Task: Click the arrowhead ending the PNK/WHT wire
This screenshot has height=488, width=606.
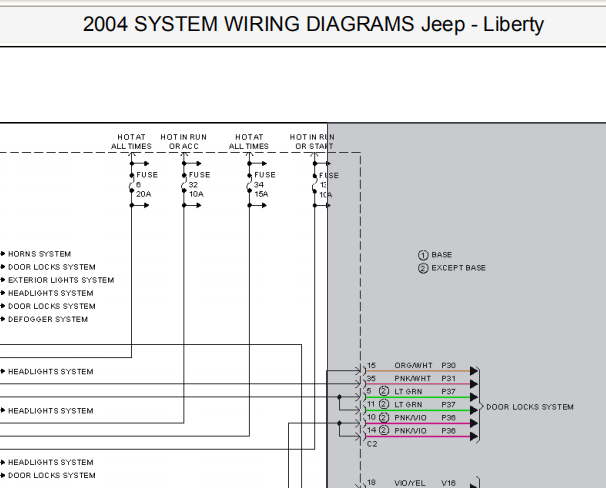Action: pyautogui.click(x=474, y=384)
